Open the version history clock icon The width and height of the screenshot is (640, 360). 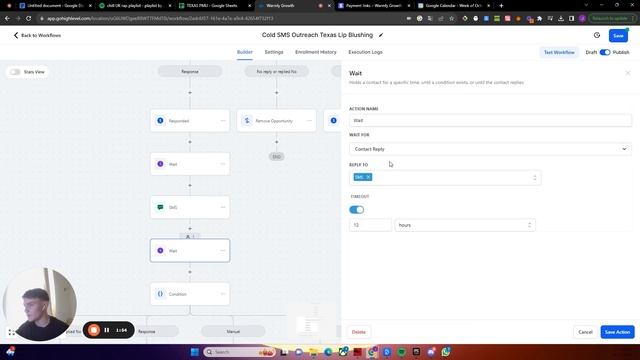point(597,36)
